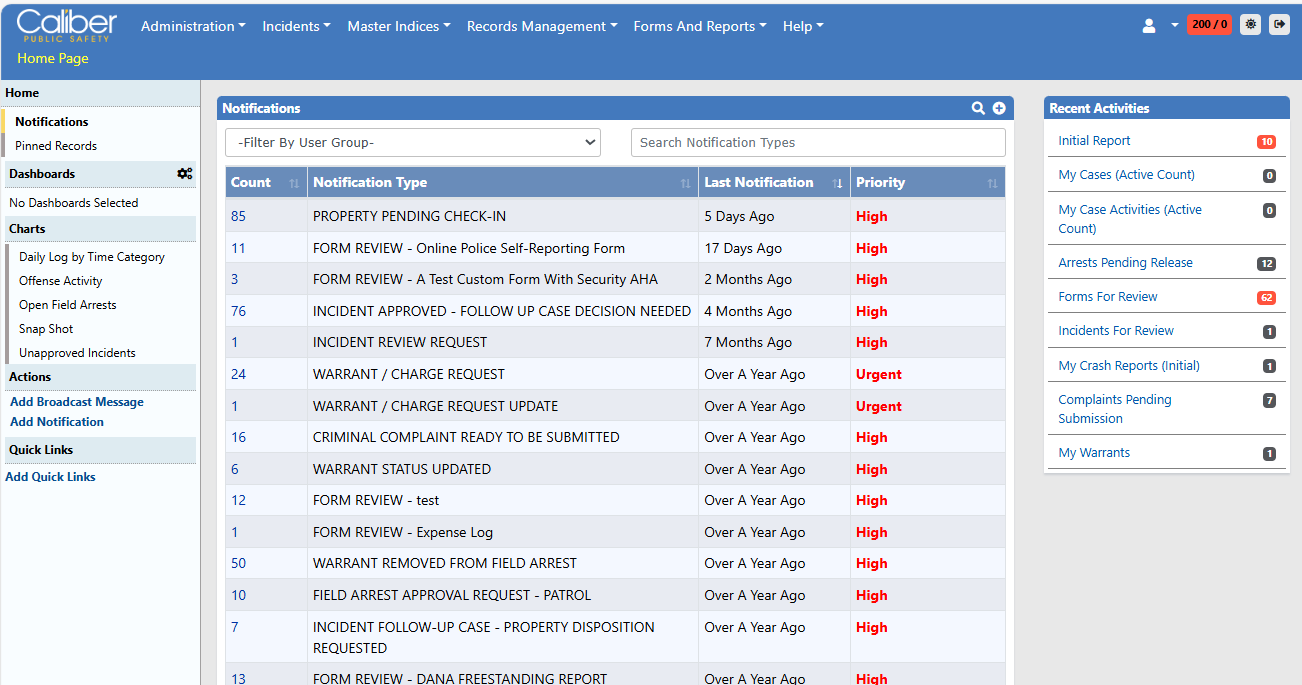Screen dimensions: 1302x685
Task: Click the logout icon
Action: (x=1279, y=25)
